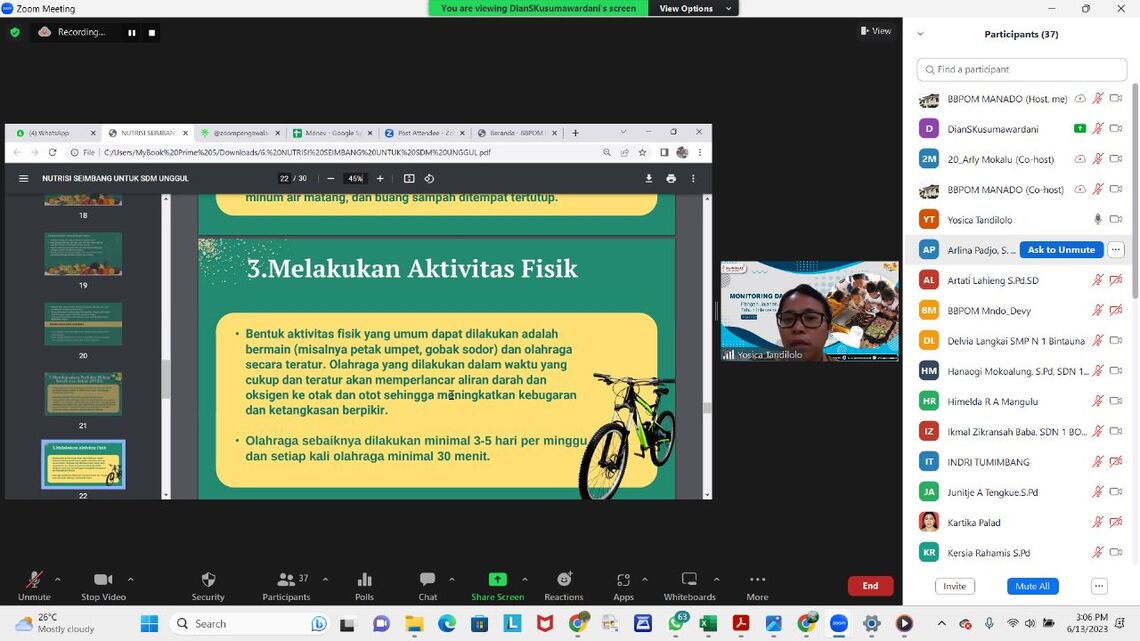
Task: Expand audio options arrow beside Unmute
Action: pos(57,579)
